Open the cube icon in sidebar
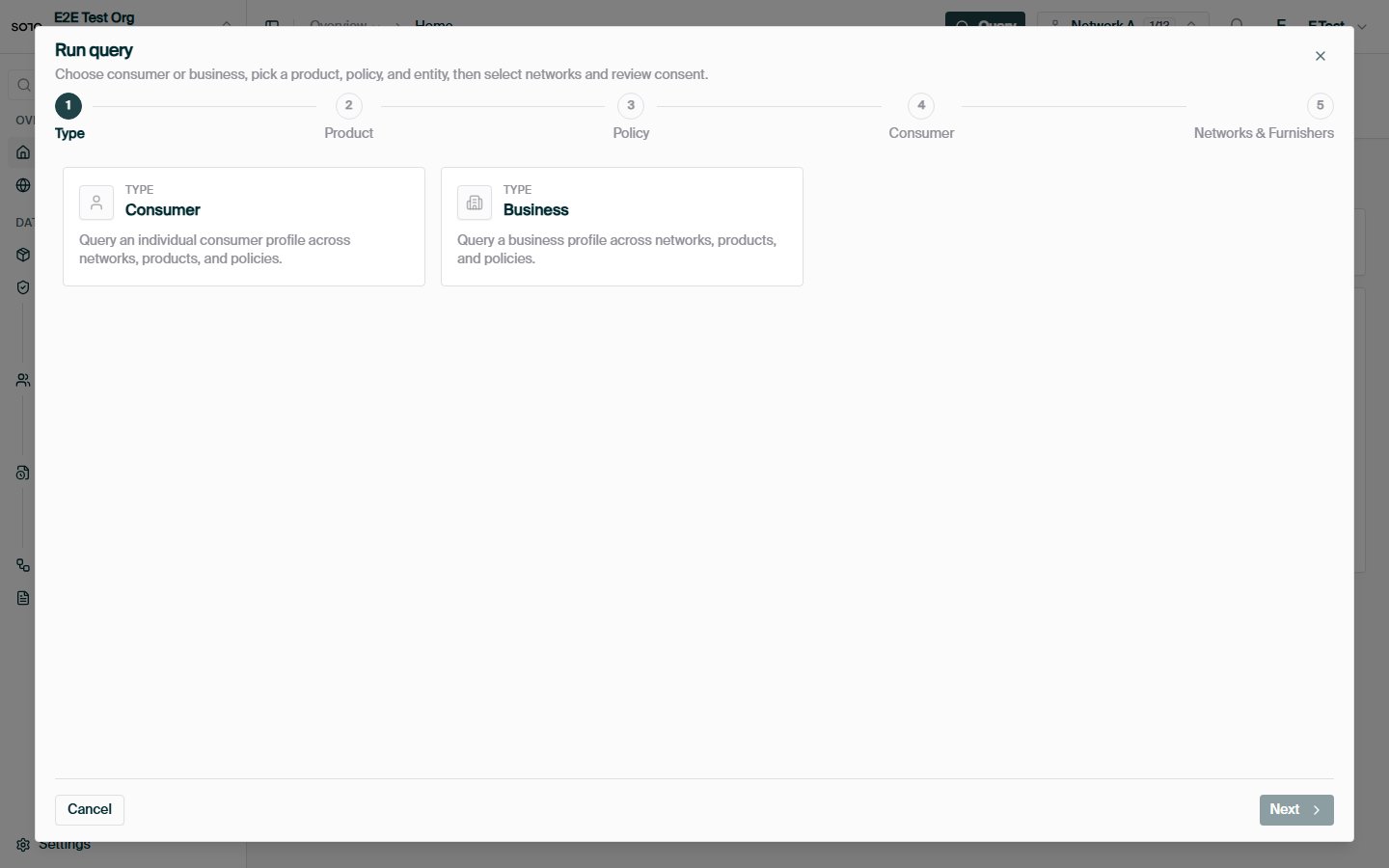Screen dimensions: 1389x868 (23, 255)
